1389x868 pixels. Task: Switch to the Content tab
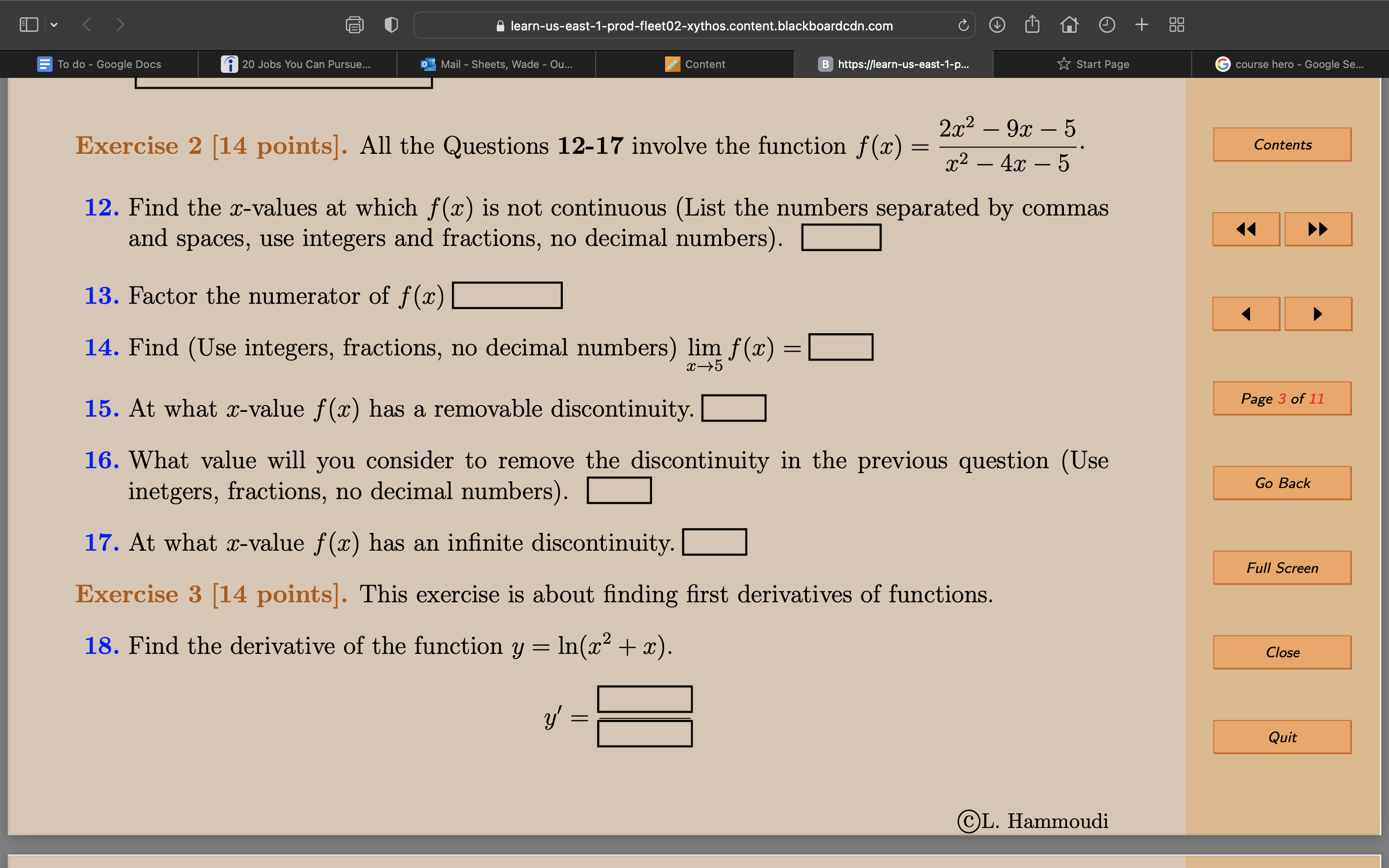click(695, 64)
